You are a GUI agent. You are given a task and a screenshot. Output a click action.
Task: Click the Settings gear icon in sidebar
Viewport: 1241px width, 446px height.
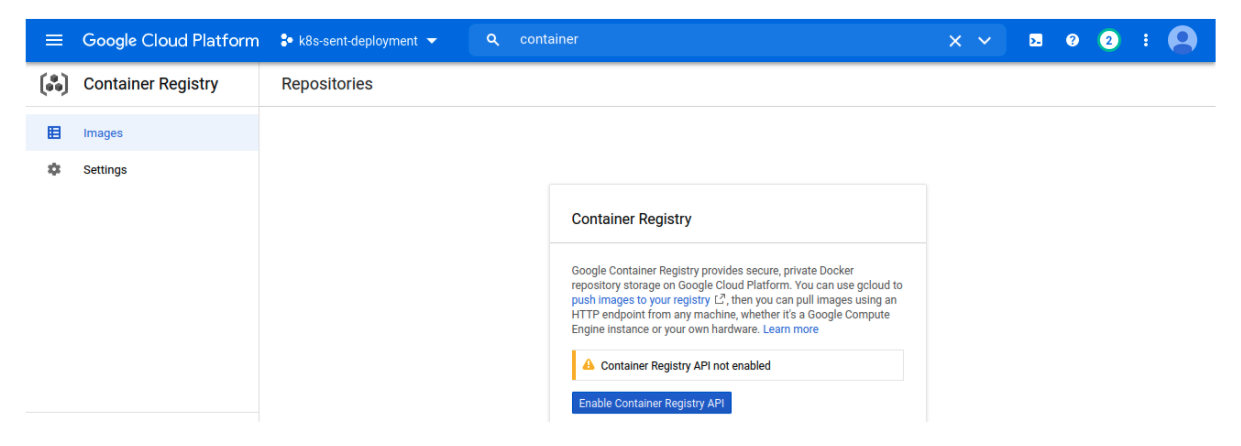[x=54, y=170]
